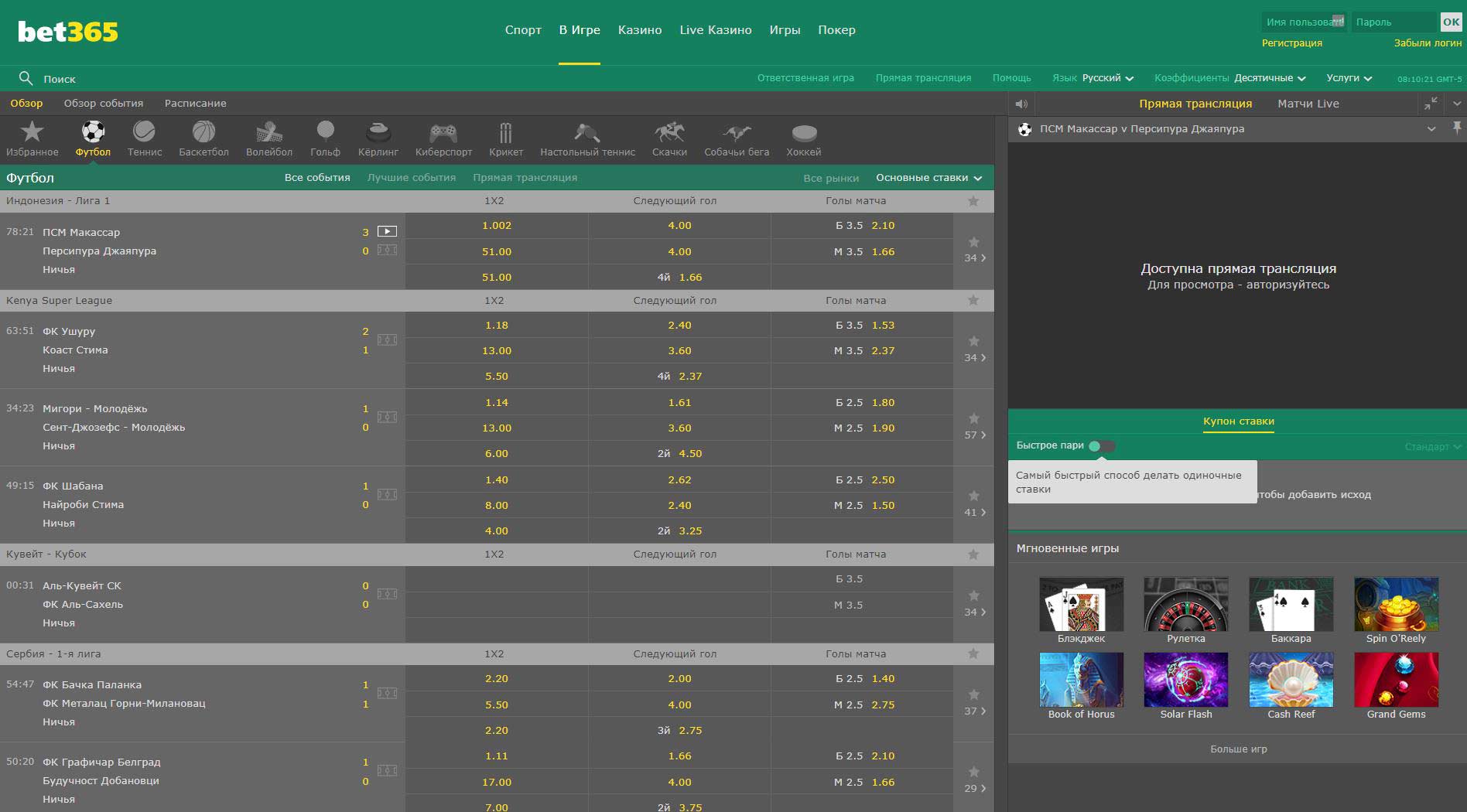Image resolution: width=1467 pixels, height=812 pixels.
Task: Click the Имя пользователя input field
Action: click(x=1305, y=22)
